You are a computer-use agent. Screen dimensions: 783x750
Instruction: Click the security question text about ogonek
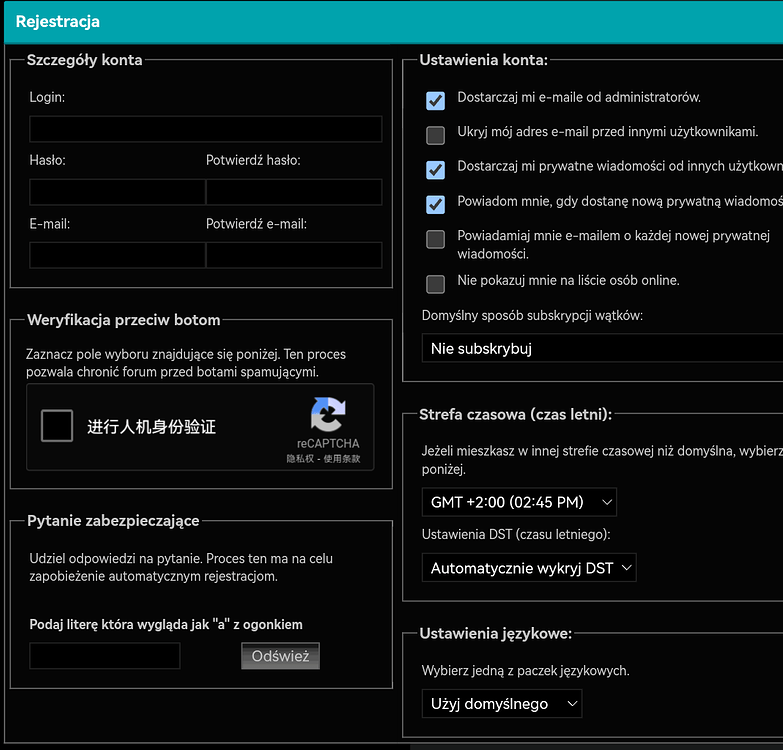pos(166,624)
